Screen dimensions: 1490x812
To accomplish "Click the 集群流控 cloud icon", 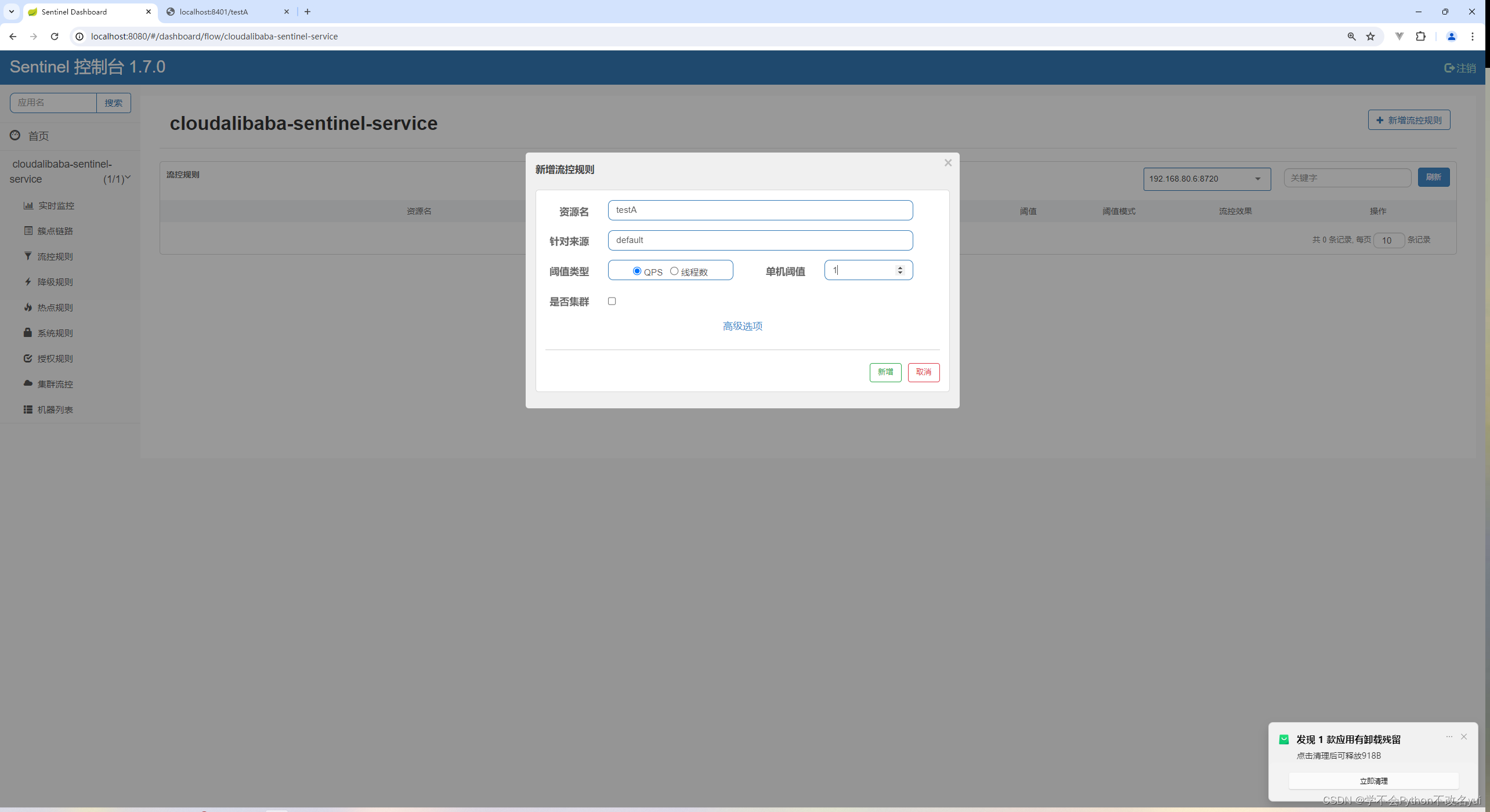I will point(28,383).
